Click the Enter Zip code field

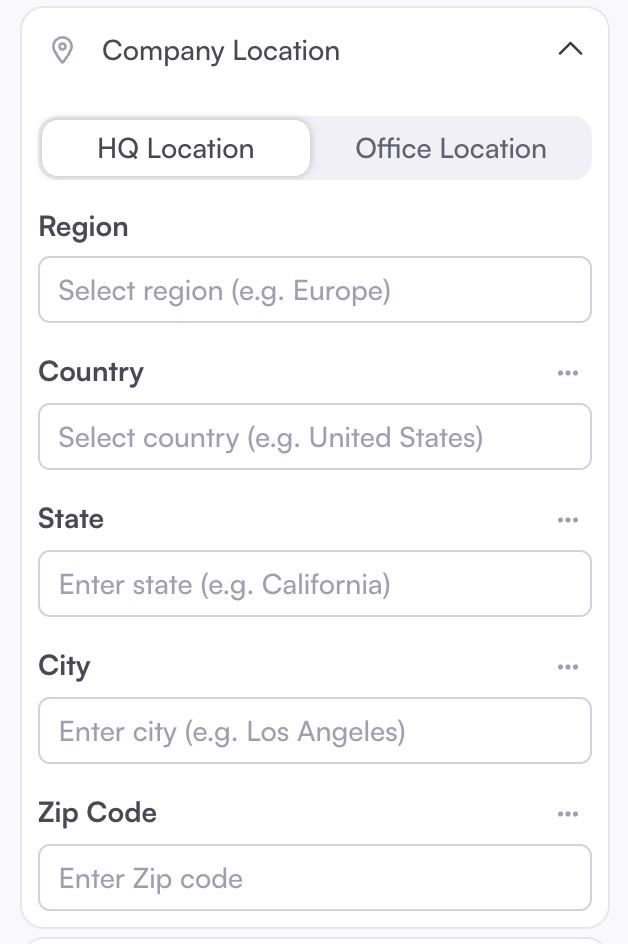coord(315,878)
